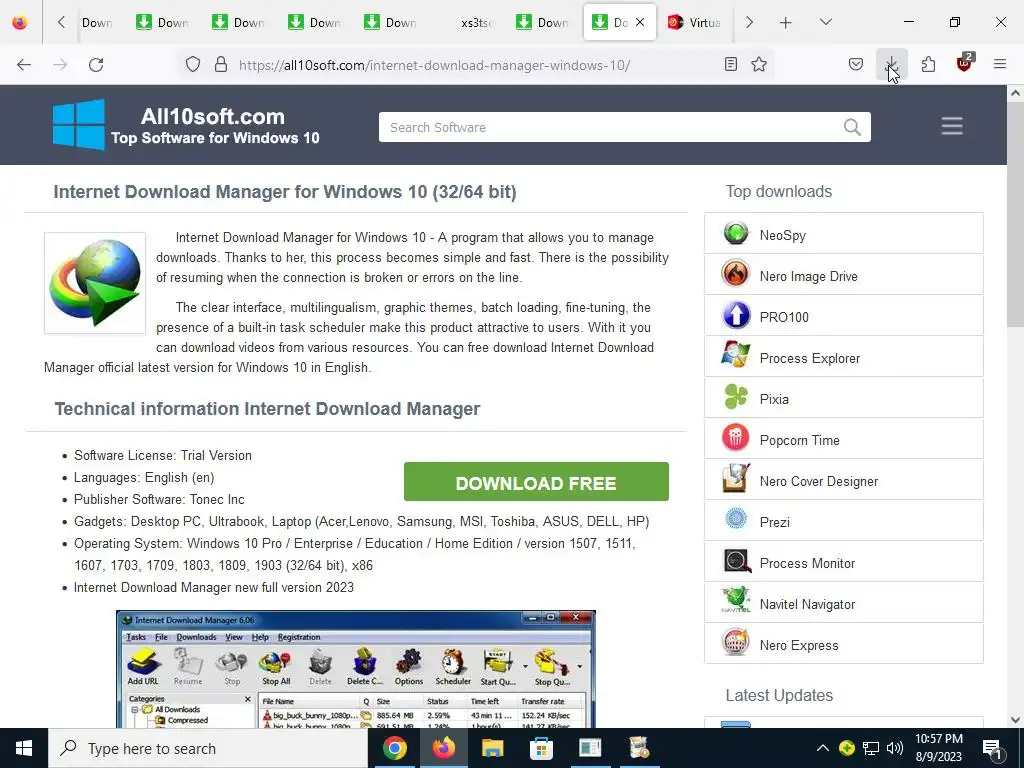The width and height of the screenshot is (1024, 768).
Task: Open the Process Explorer link
Action: 810,359
